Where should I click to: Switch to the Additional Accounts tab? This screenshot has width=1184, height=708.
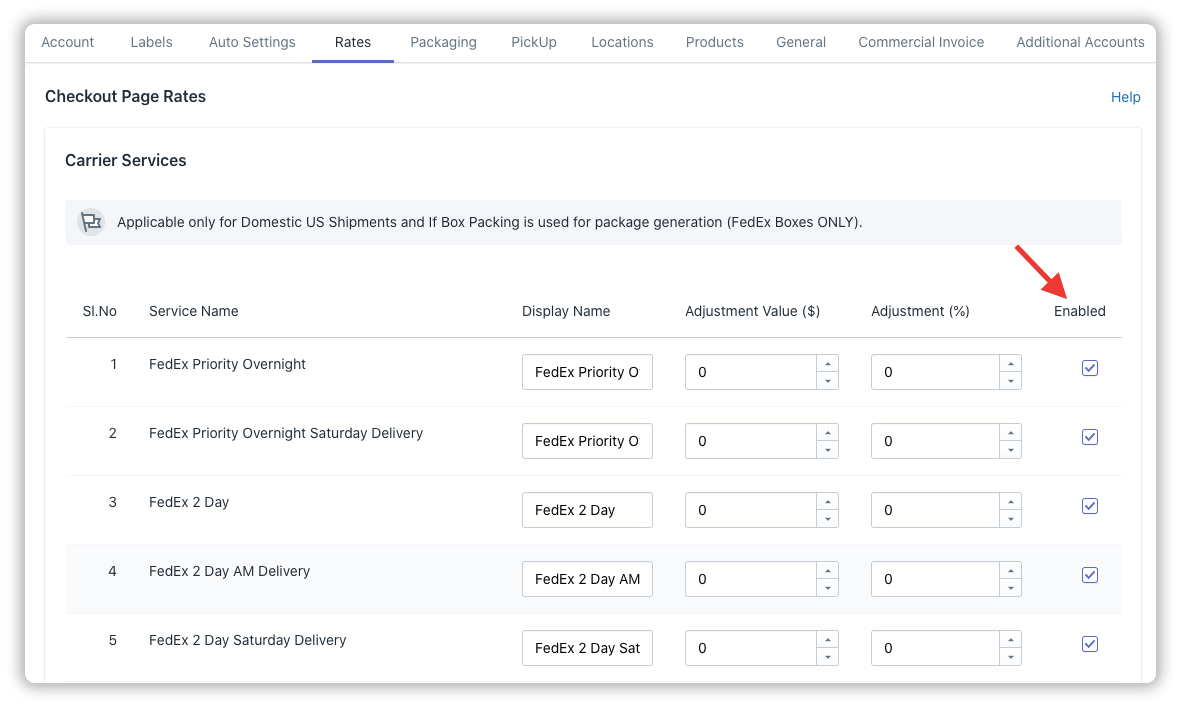[x=1080, y=42]
